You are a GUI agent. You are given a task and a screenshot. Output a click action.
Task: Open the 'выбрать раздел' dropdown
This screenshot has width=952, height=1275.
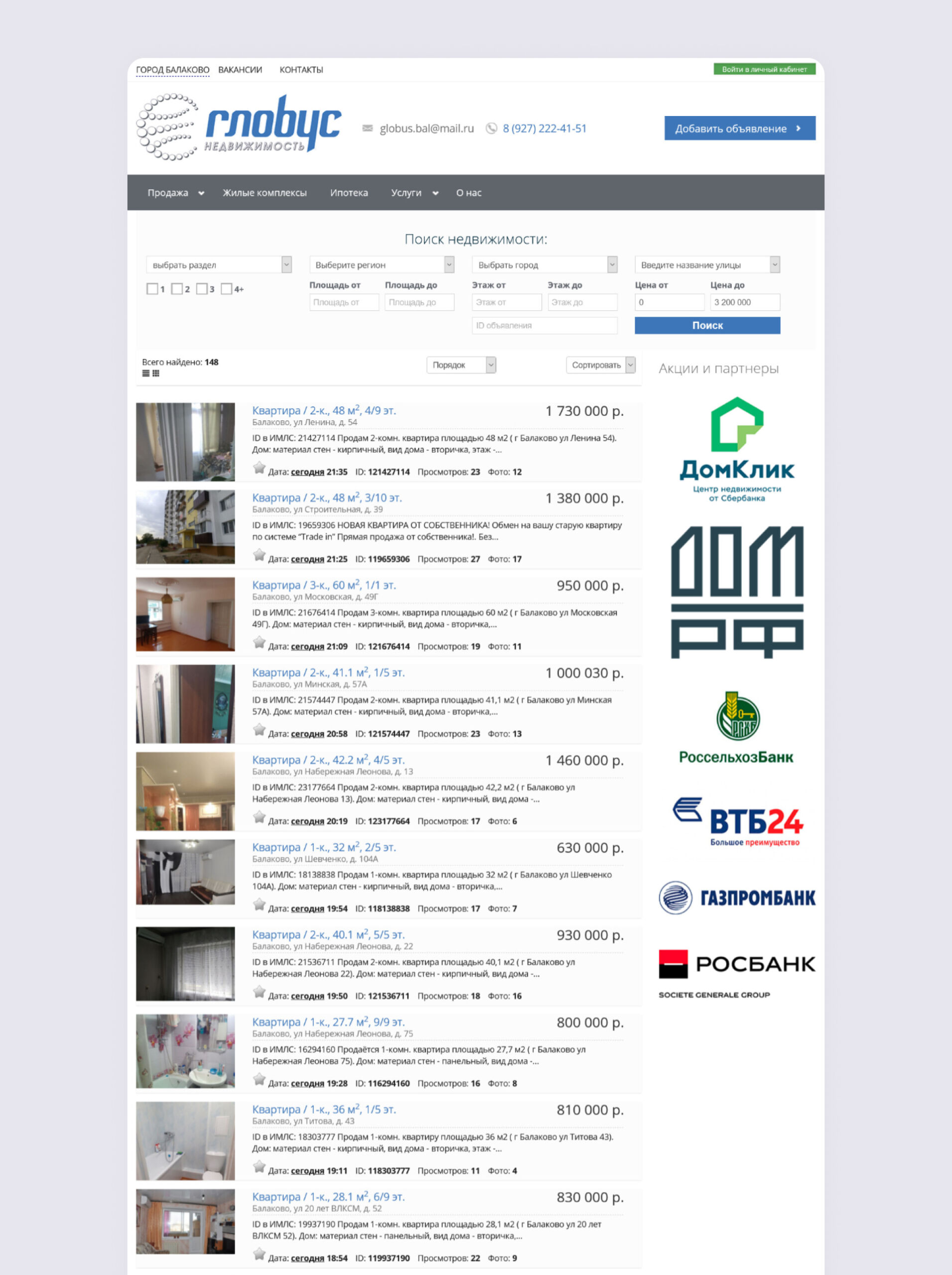pyautogui.click(x=218, y=265)
